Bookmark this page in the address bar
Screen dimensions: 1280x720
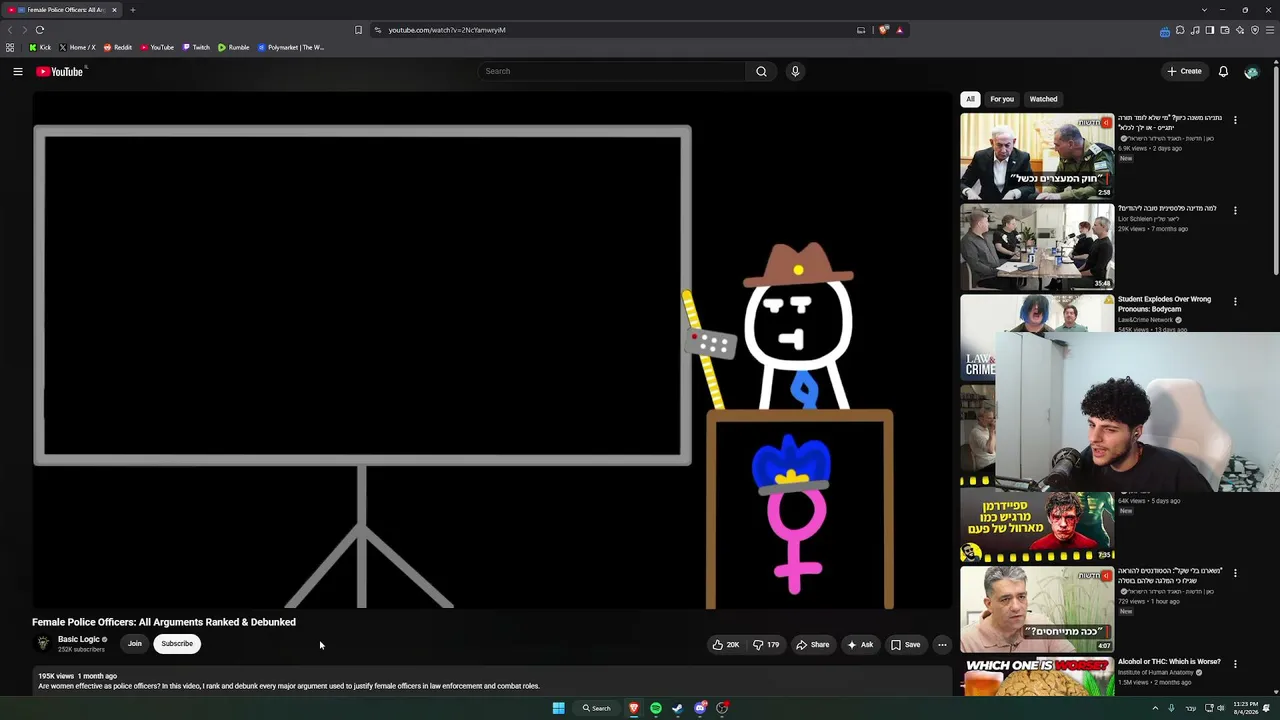(x=358, y=30)
